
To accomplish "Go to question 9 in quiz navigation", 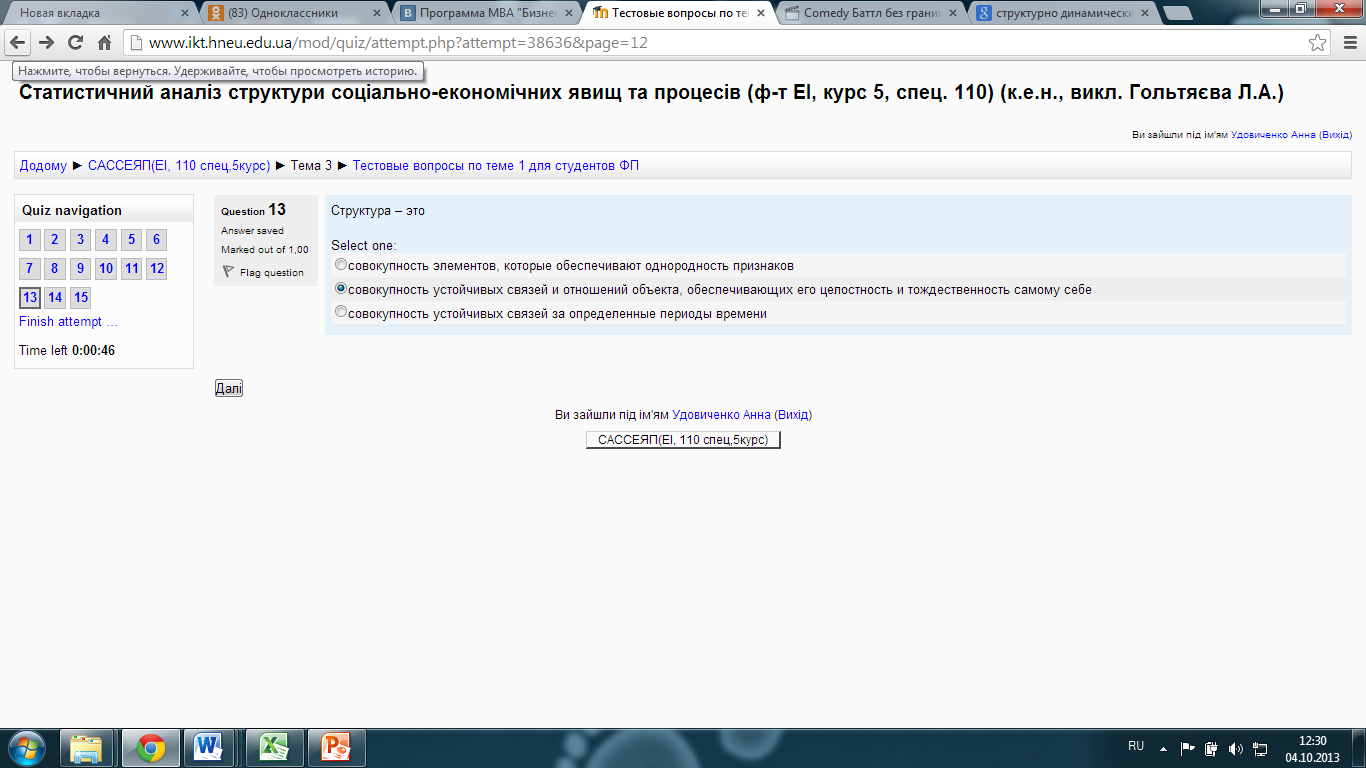I will (x=81, y=269).
